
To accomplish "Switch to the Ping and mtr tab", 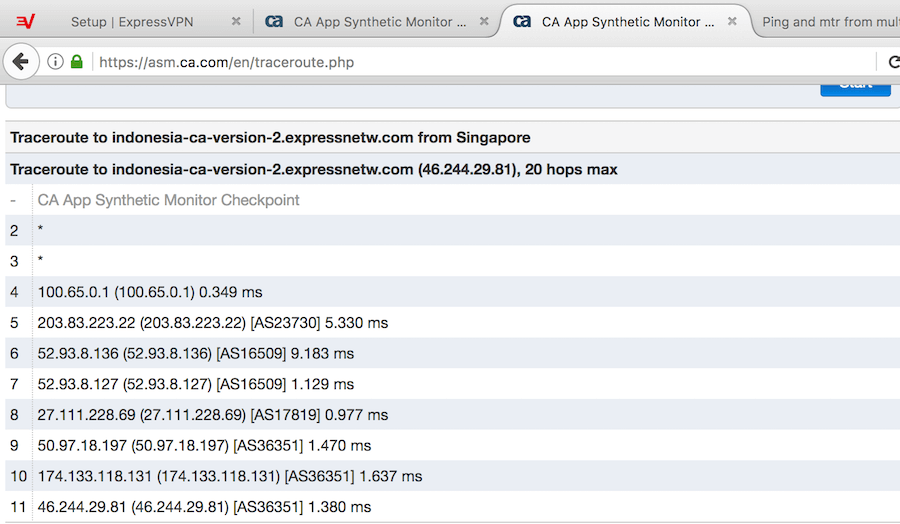I will tap(831, 22).
